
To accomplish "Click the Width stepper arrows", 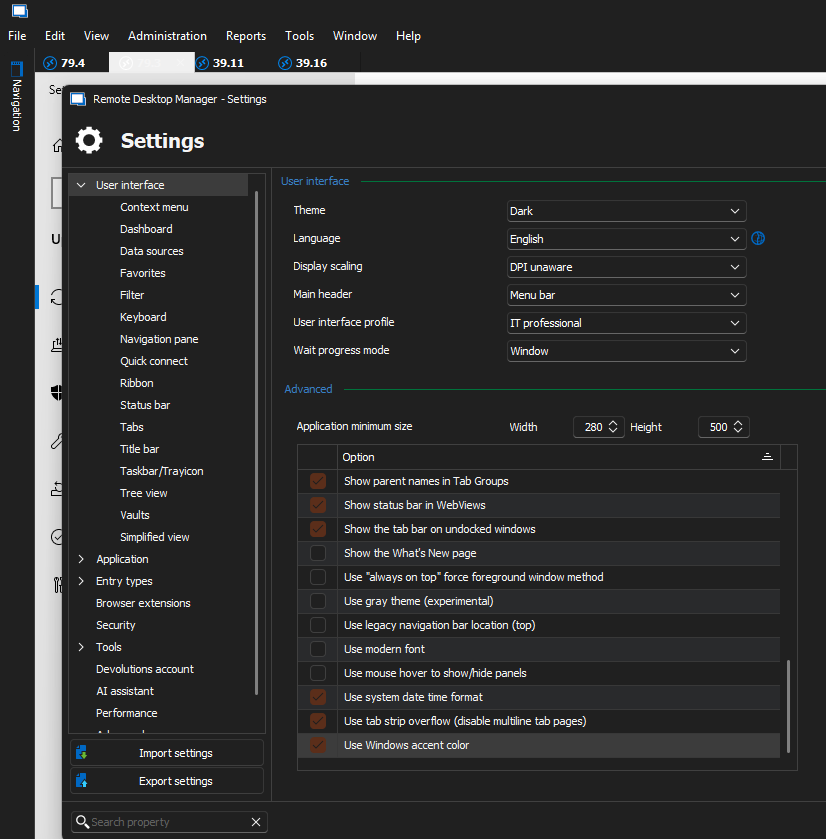I will pos(614,427).
